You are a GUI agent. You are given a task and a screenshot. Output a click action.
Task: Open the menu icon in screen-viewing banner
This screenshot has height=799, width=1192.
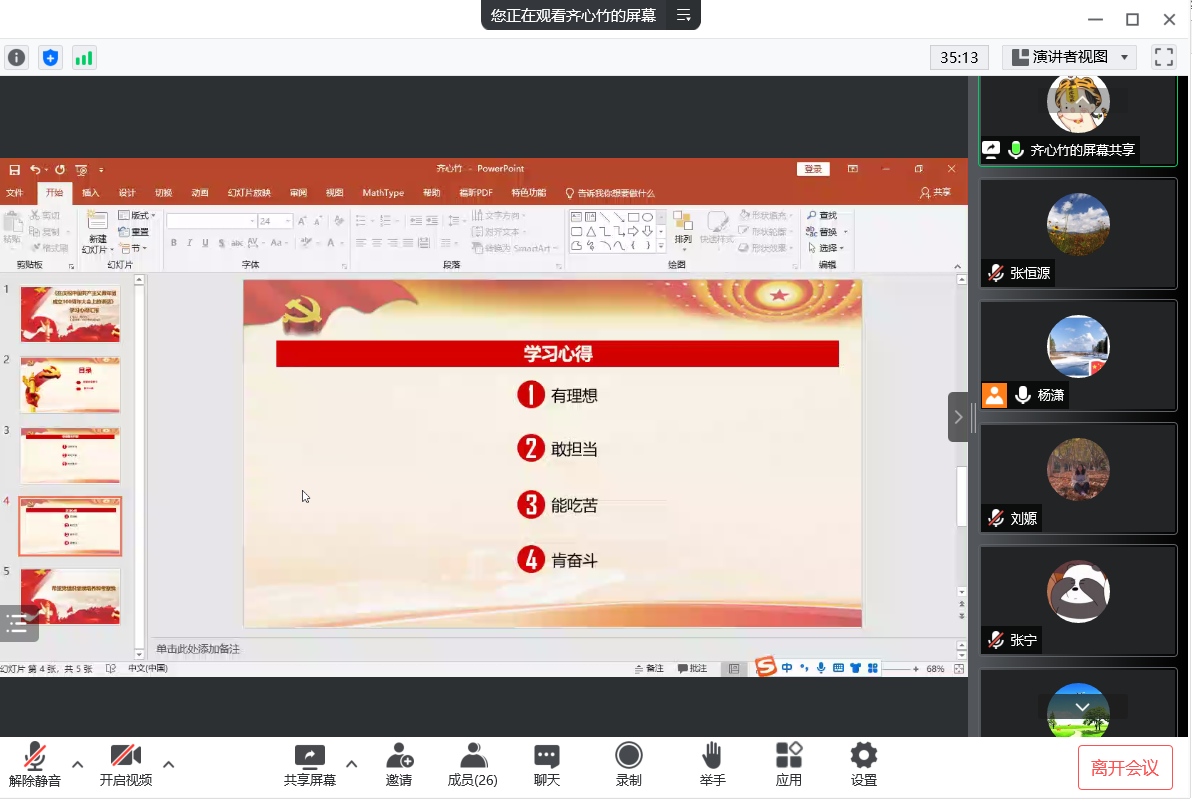pos(684,15)
